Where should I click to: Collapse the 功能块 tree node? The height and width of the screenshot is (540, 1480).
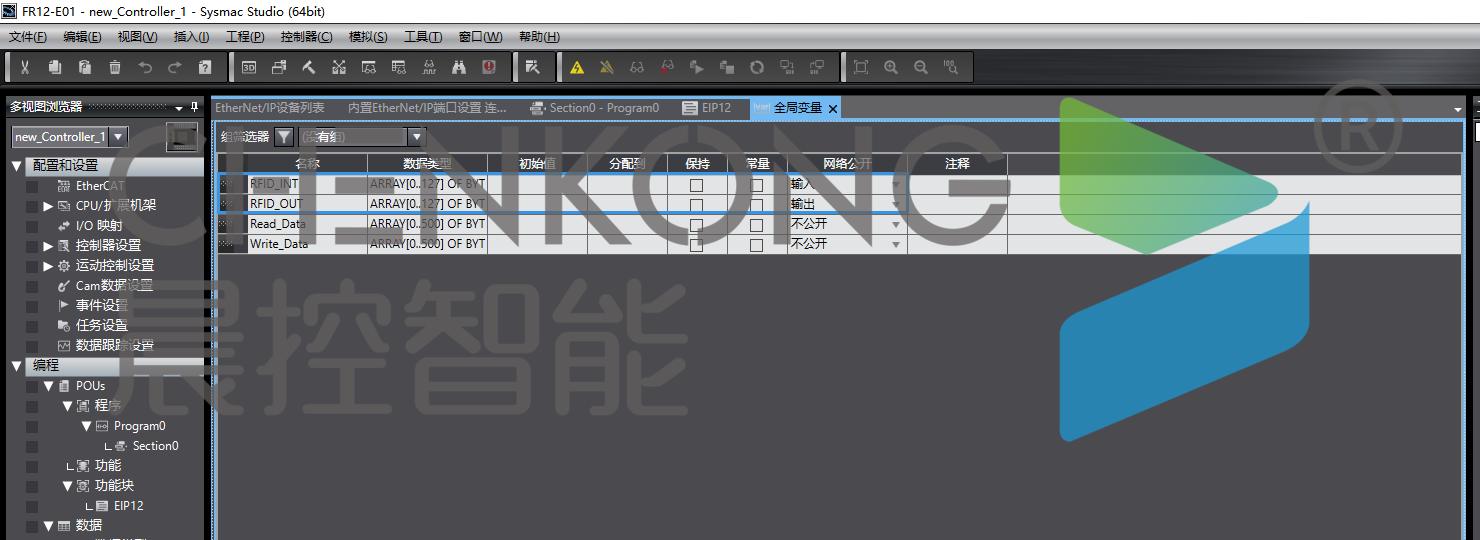(67, 486)
